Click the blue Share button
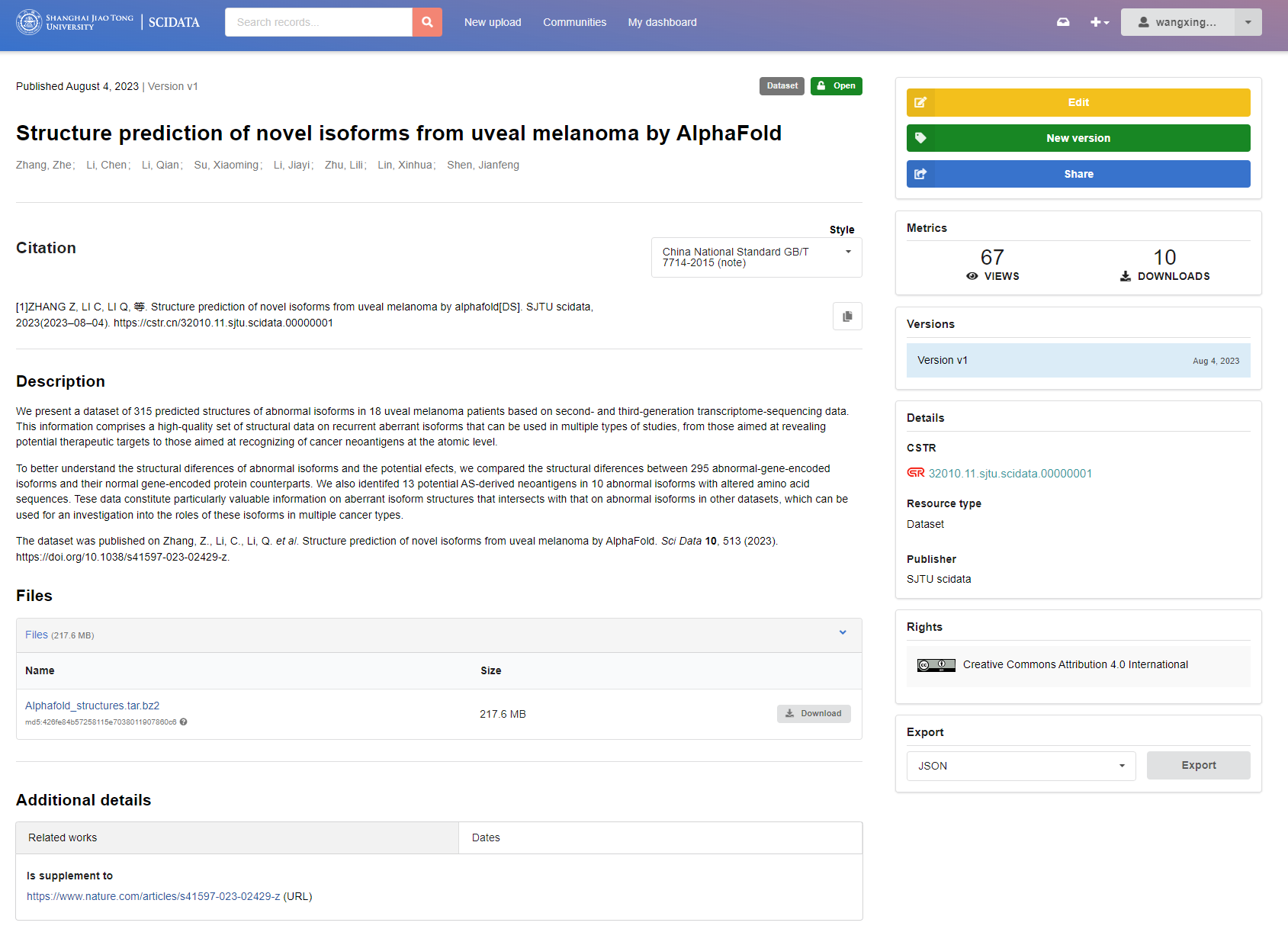The image size is (1288, 929). point(1078,174)
